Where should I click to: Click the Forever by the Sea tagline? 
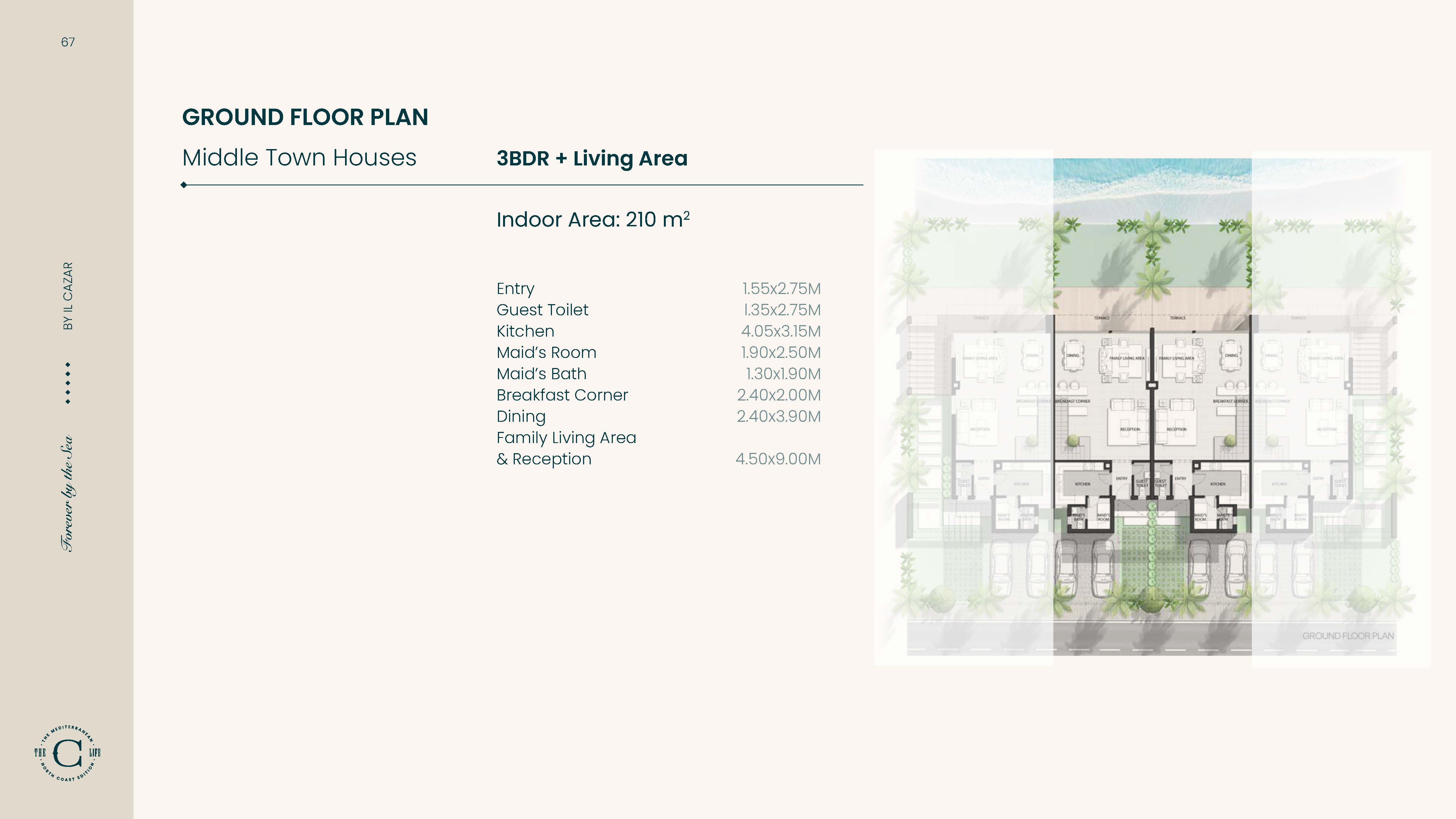click(67, 493)
